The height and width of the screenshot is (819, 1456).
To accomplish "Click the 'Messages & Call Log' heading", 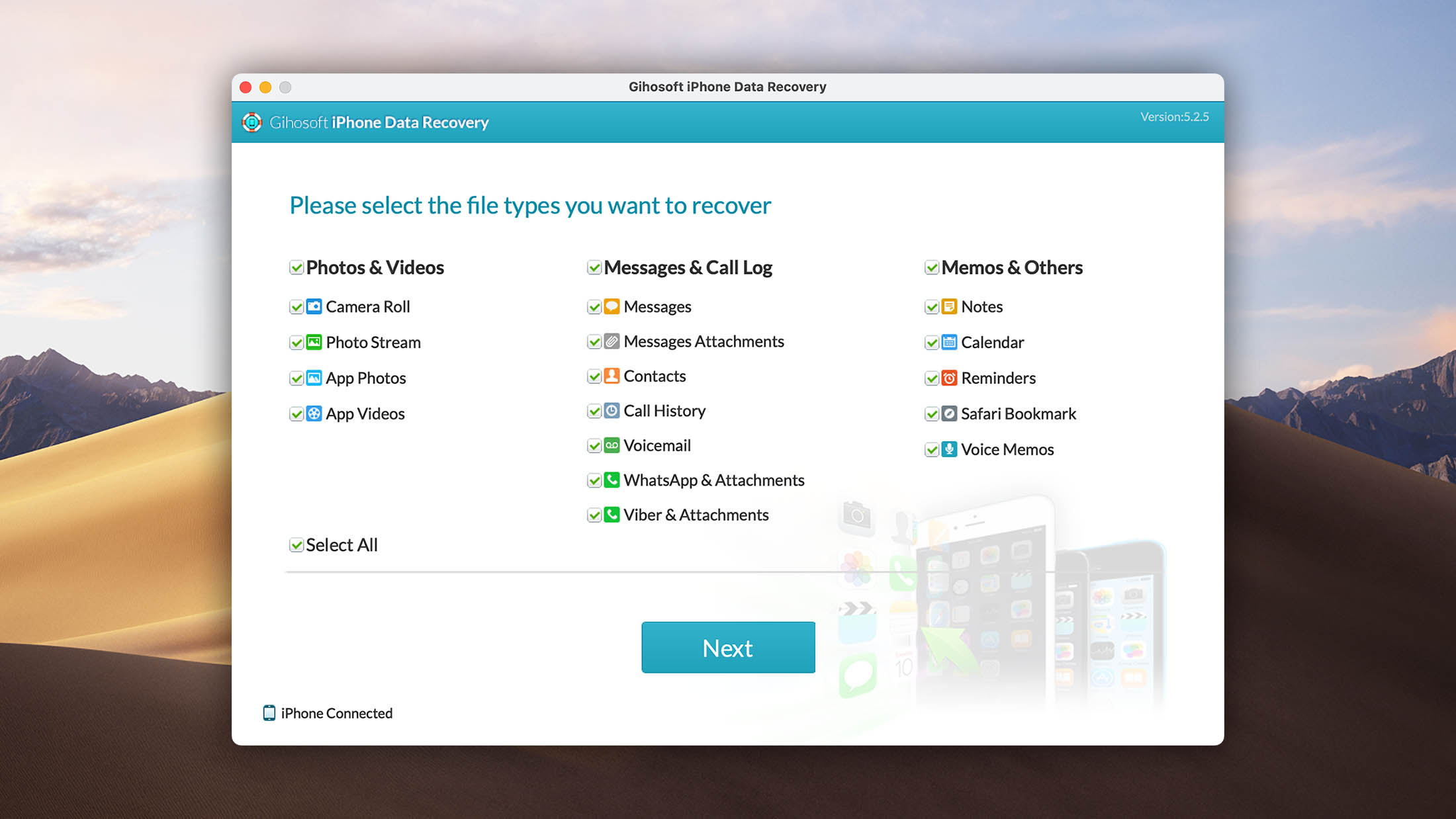I will [x=688, y=267].
